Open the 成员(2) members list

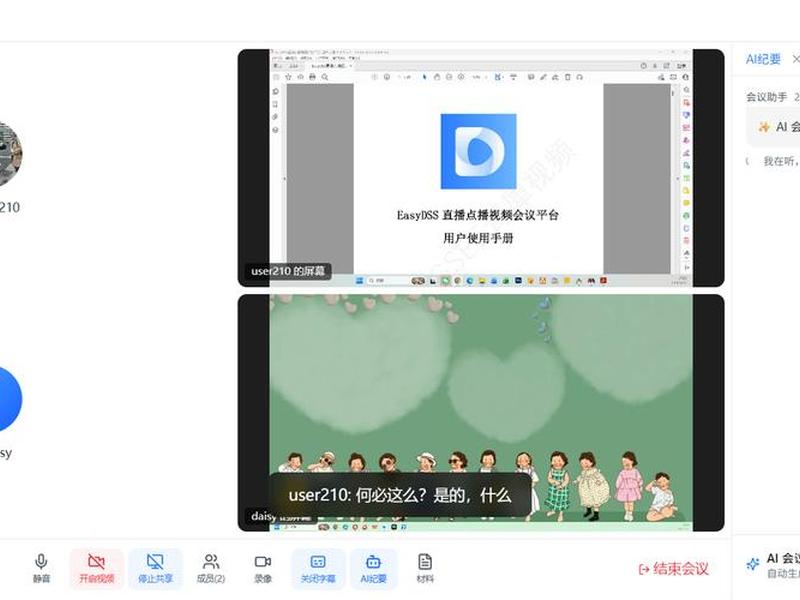(211, 568)
